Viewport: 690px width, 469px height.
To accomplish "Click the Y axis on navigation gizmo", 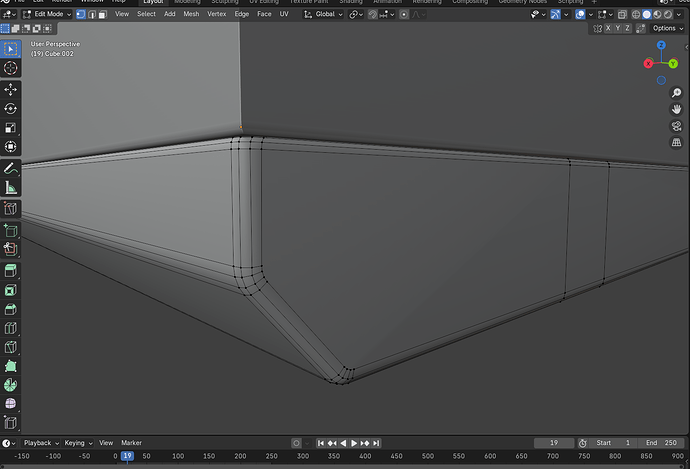I will [673, 64].
